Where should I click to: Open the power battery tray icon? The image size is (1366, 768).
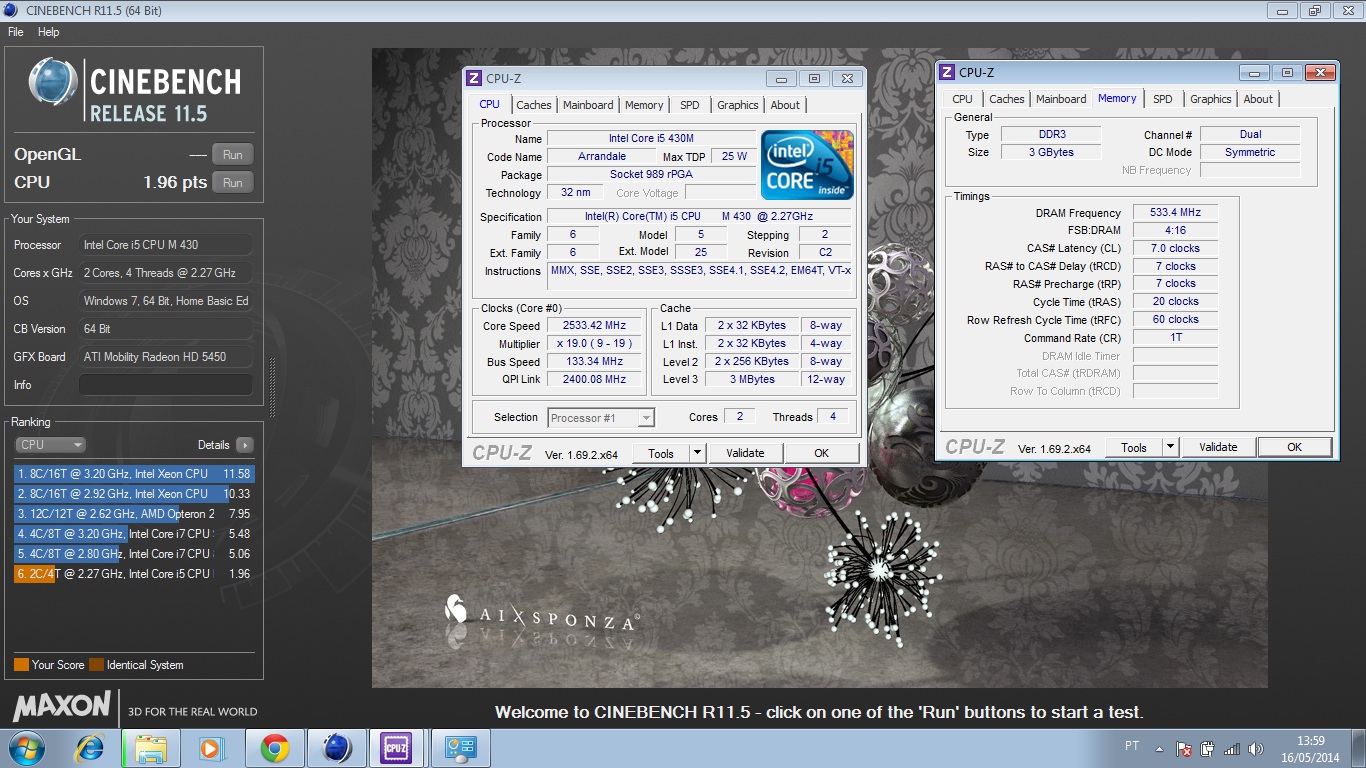pyautogui.click(x=1207, y=748)
